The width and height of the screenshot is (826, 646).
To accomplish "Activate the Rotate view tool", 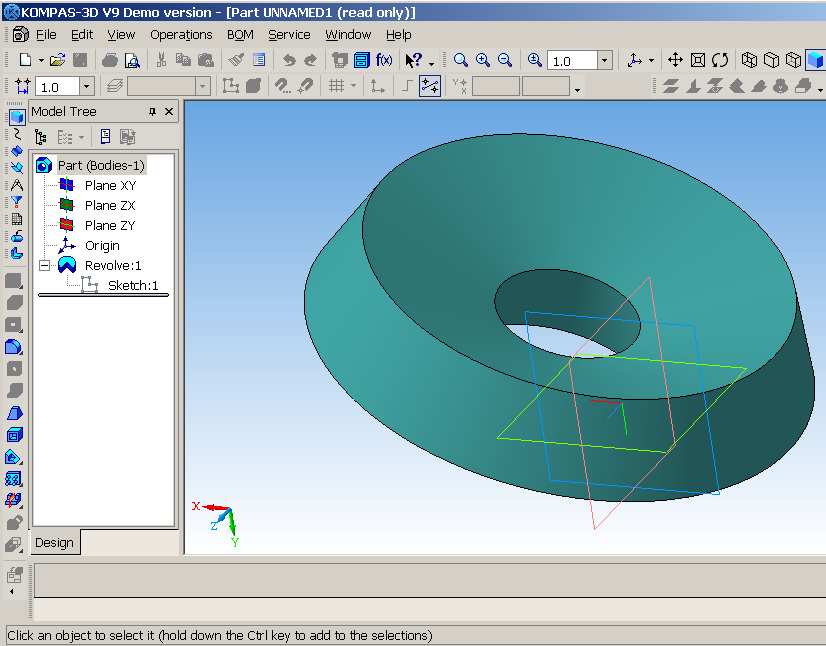I will click(720, 60).
